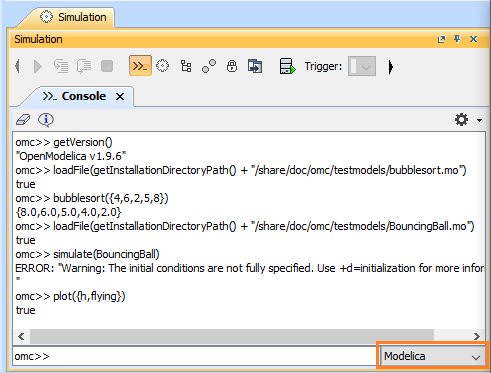Stop simulation with the square button
The width and height of the screenshot is (491, 373).
107,66
